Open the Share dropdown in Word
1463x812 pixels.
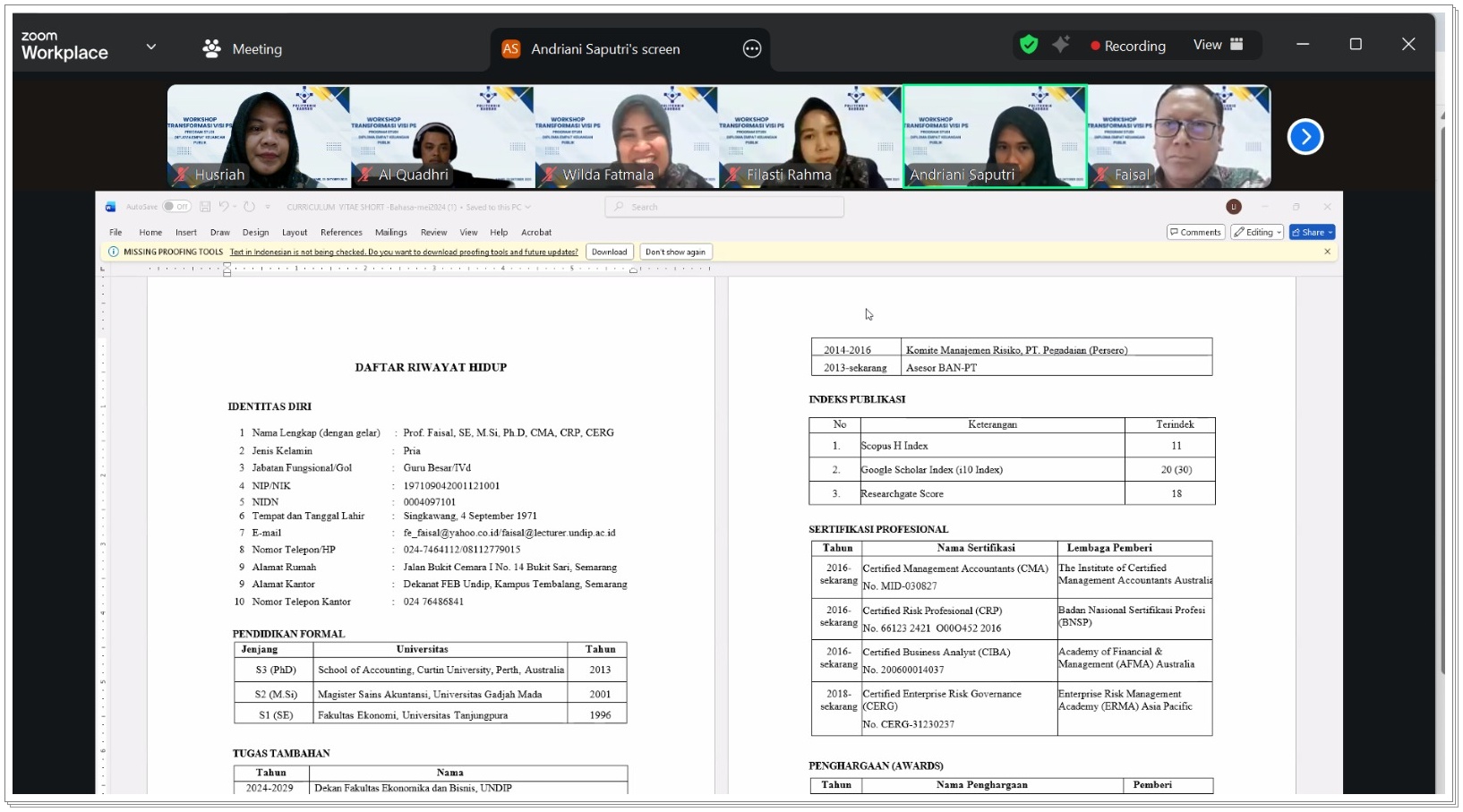click(x=1313, y=232)
